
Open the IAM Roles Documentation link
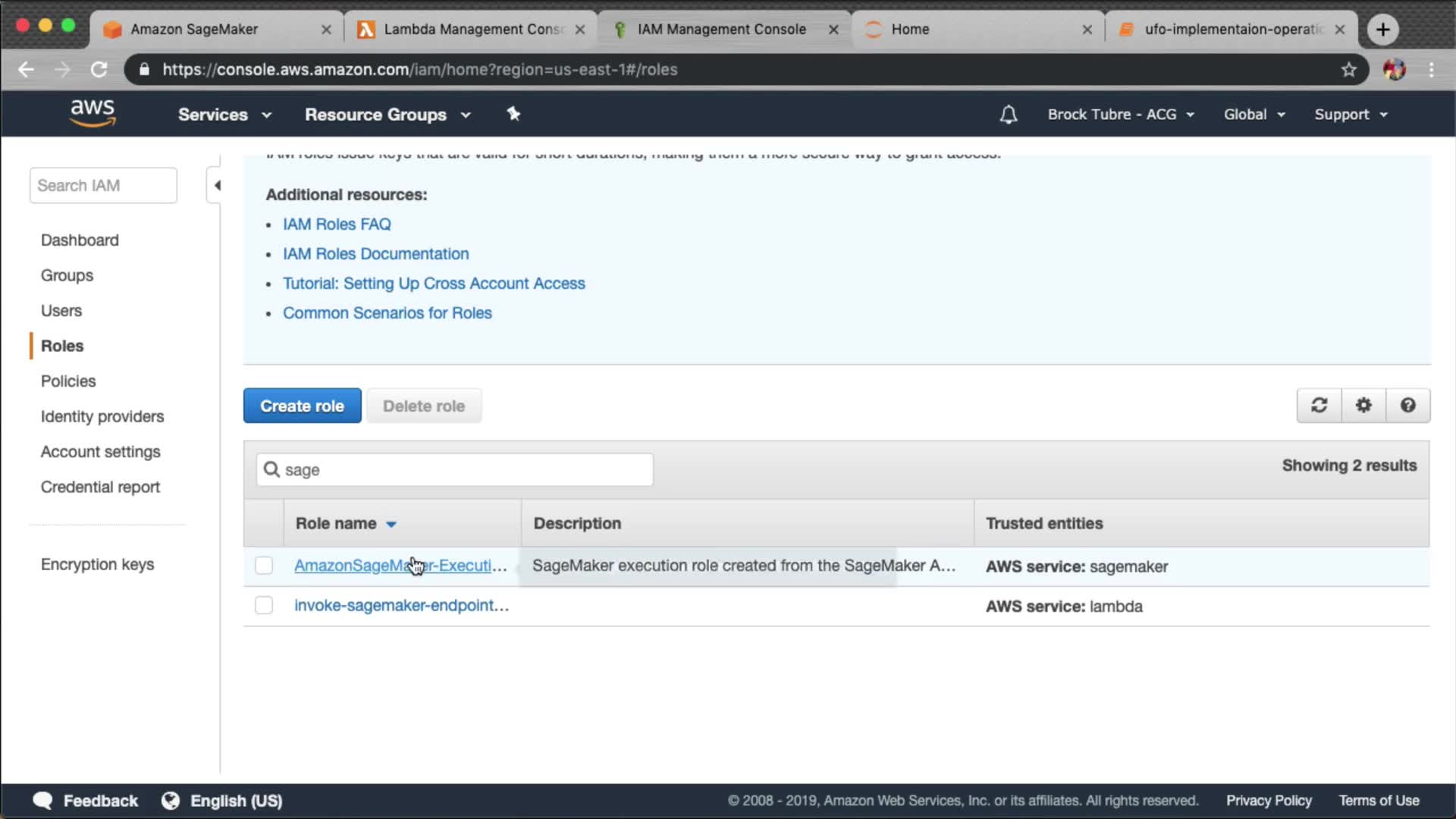pos(375,254)
